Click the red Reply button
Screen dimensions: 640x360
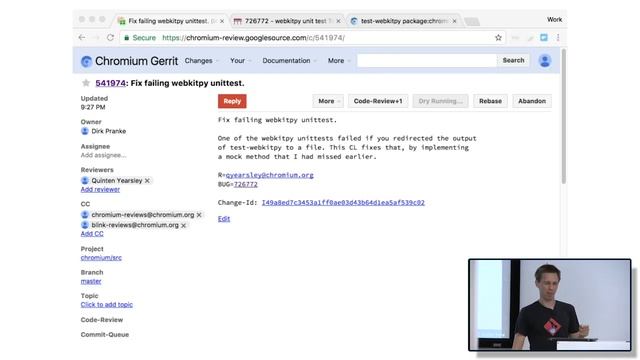point(232,101)
